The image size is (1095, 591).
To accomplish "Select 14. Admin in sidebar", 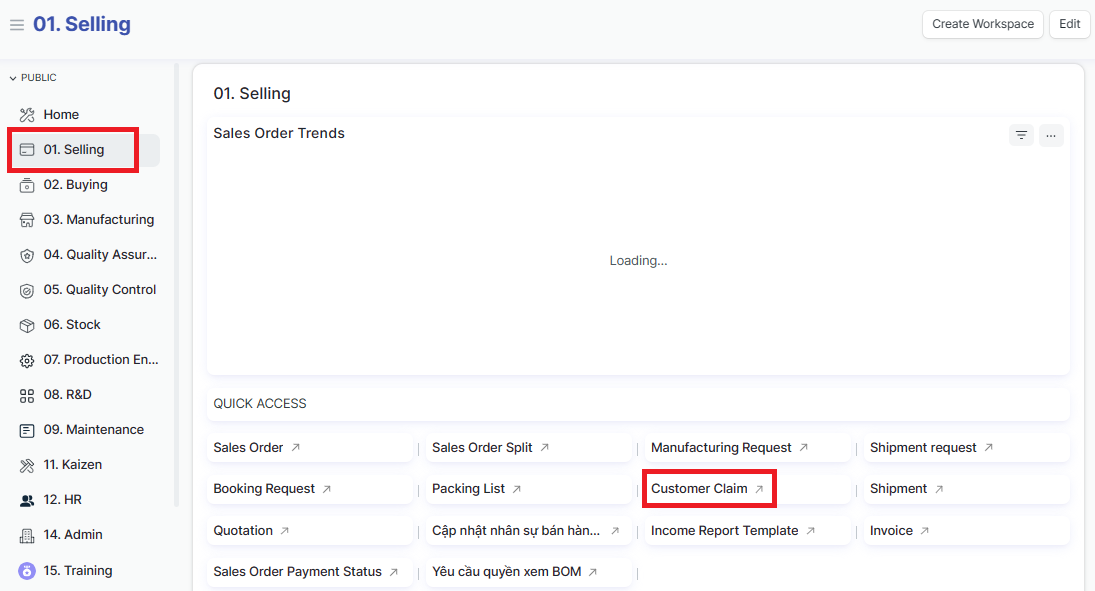I will (x=73, y=535).
